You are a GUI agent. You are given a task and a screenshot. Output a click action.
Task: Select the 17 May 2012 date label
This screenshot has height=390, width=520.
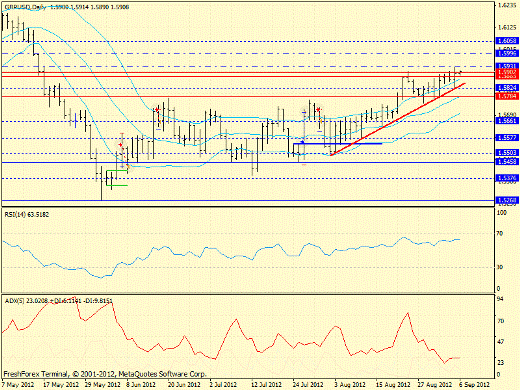click(61, 385)
